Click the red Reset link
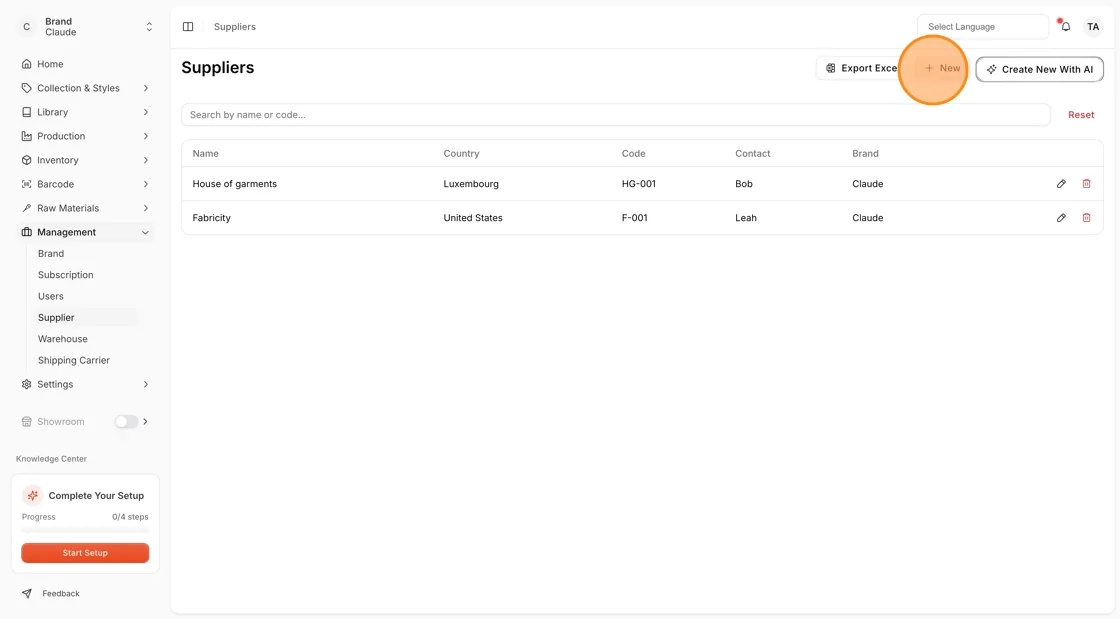 pyautogui.click(x=1081, y=115)
